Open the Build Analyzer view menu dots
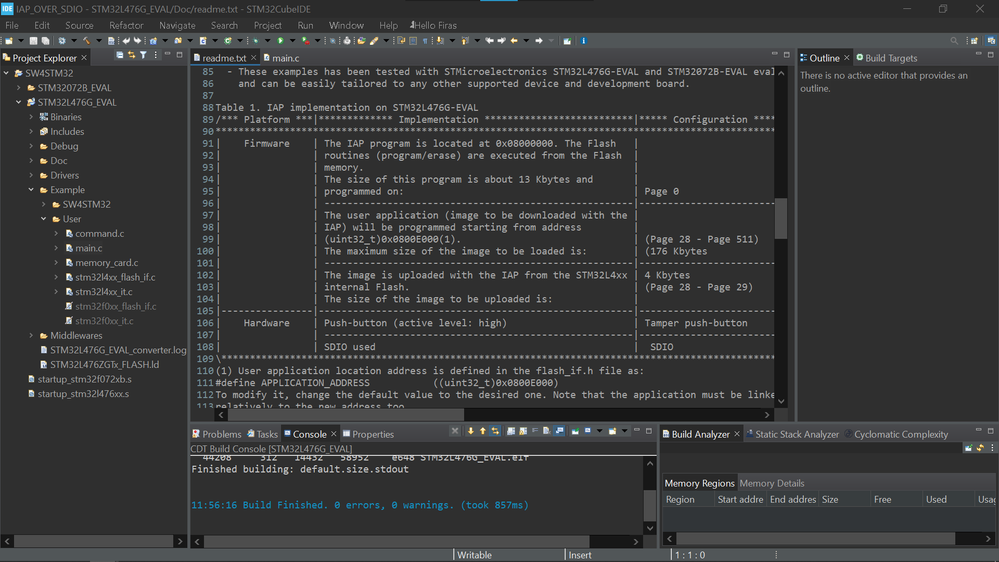This screenshot has width=999, height=562. (992, 448)
